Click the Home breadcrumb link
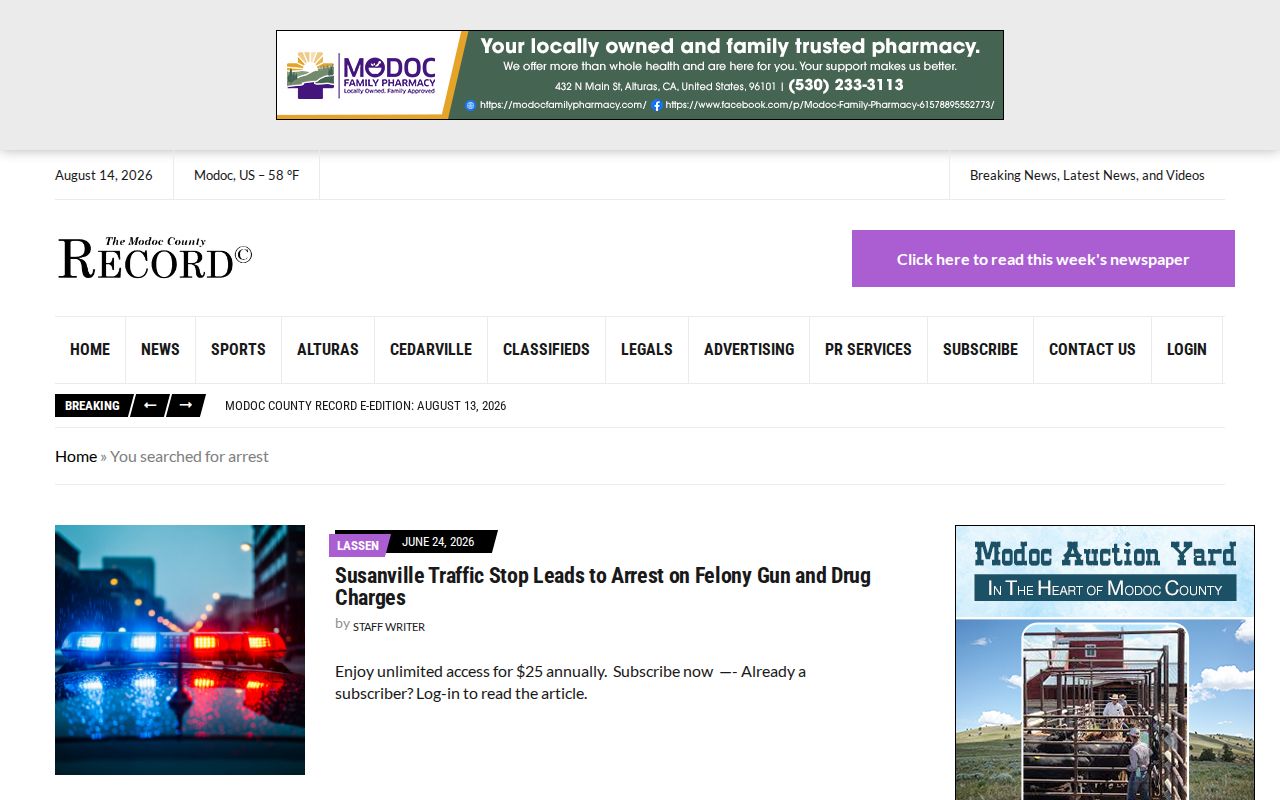 pyautogui.click(x=76, y=456)
